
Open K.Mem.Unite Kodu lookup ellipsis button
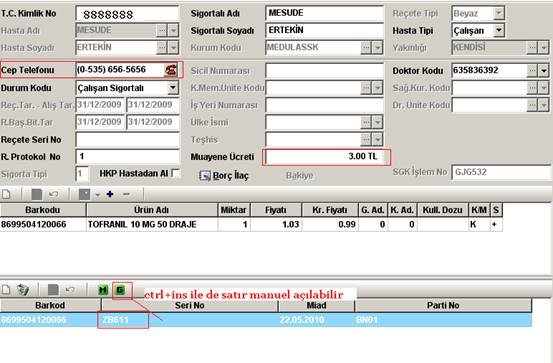coord(366,87)
